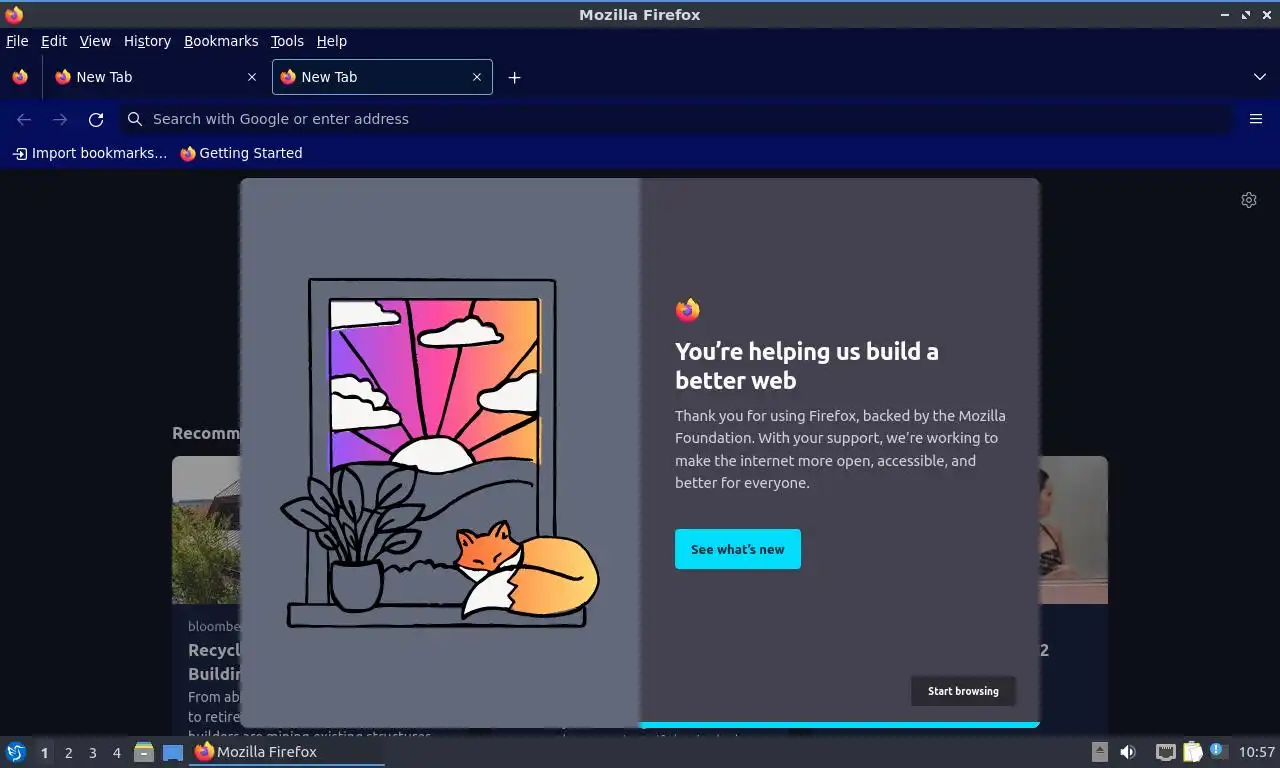The image size is (1280, 768).
Task: Click the Firefox logo in welcome dialog
Action: click(x=688, y=310)
